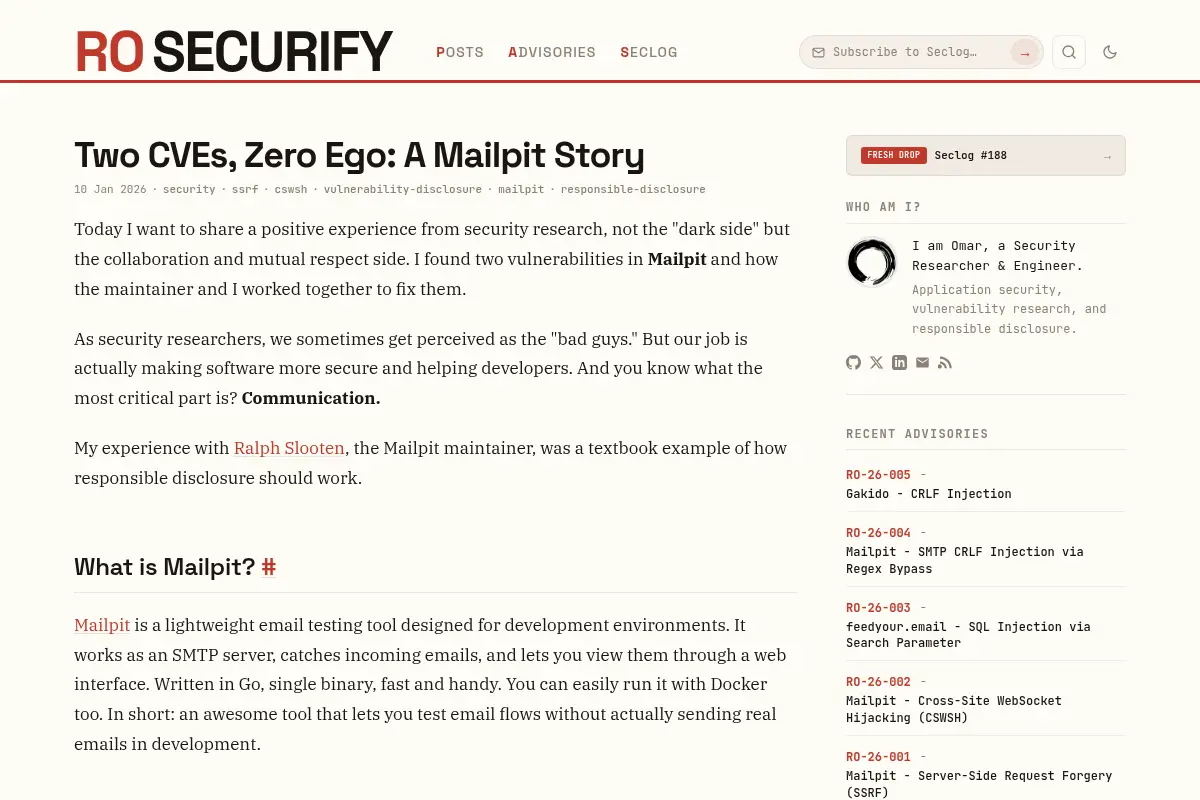The height and width of the screenshot is (800, 1200).
Task: Click the email contact icon in sidebar
Action: point(922,362)
